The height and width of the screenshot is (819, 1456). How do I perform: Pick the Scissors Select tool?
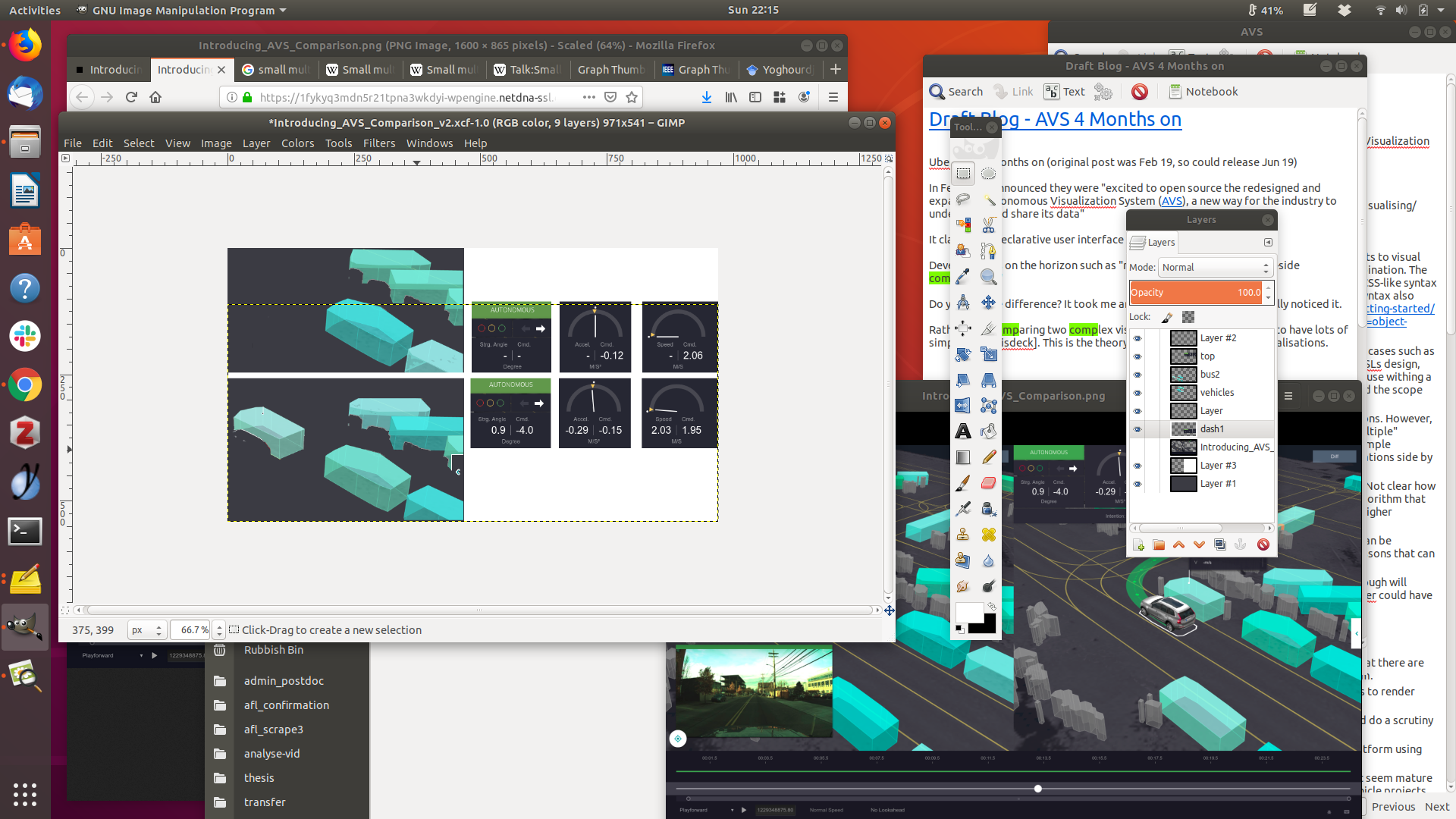tap(988, 225)
